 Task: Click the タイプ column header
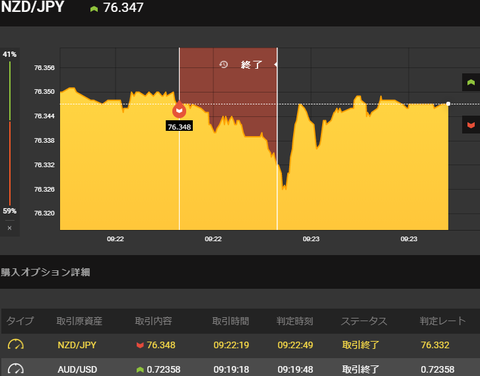tap(20, 321)
